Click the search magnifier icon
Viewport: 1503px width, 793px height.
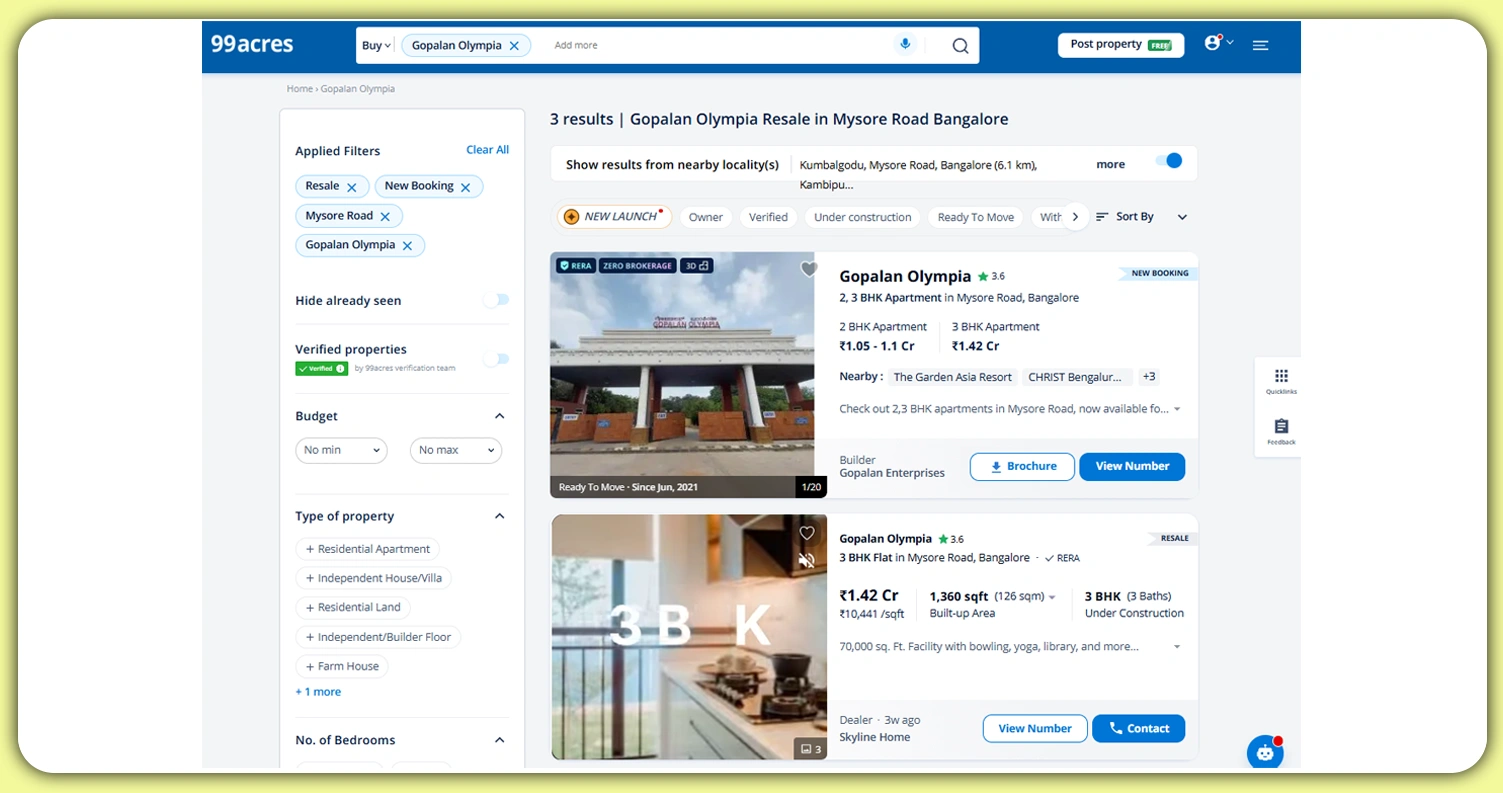pos(958,45)
